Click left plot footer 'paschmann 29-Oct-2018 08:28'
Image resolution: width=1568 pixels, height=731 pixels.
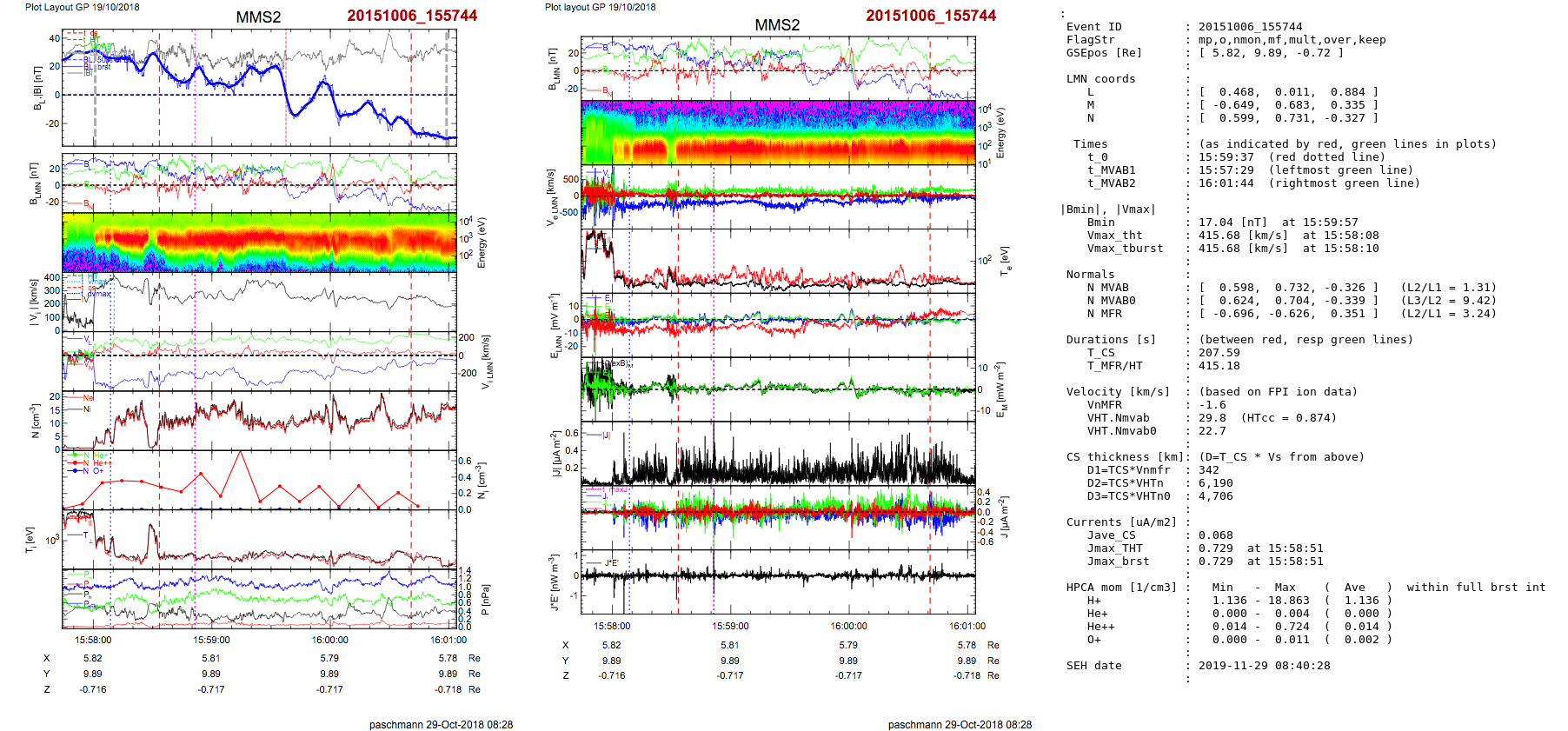[x=441, y=725]
